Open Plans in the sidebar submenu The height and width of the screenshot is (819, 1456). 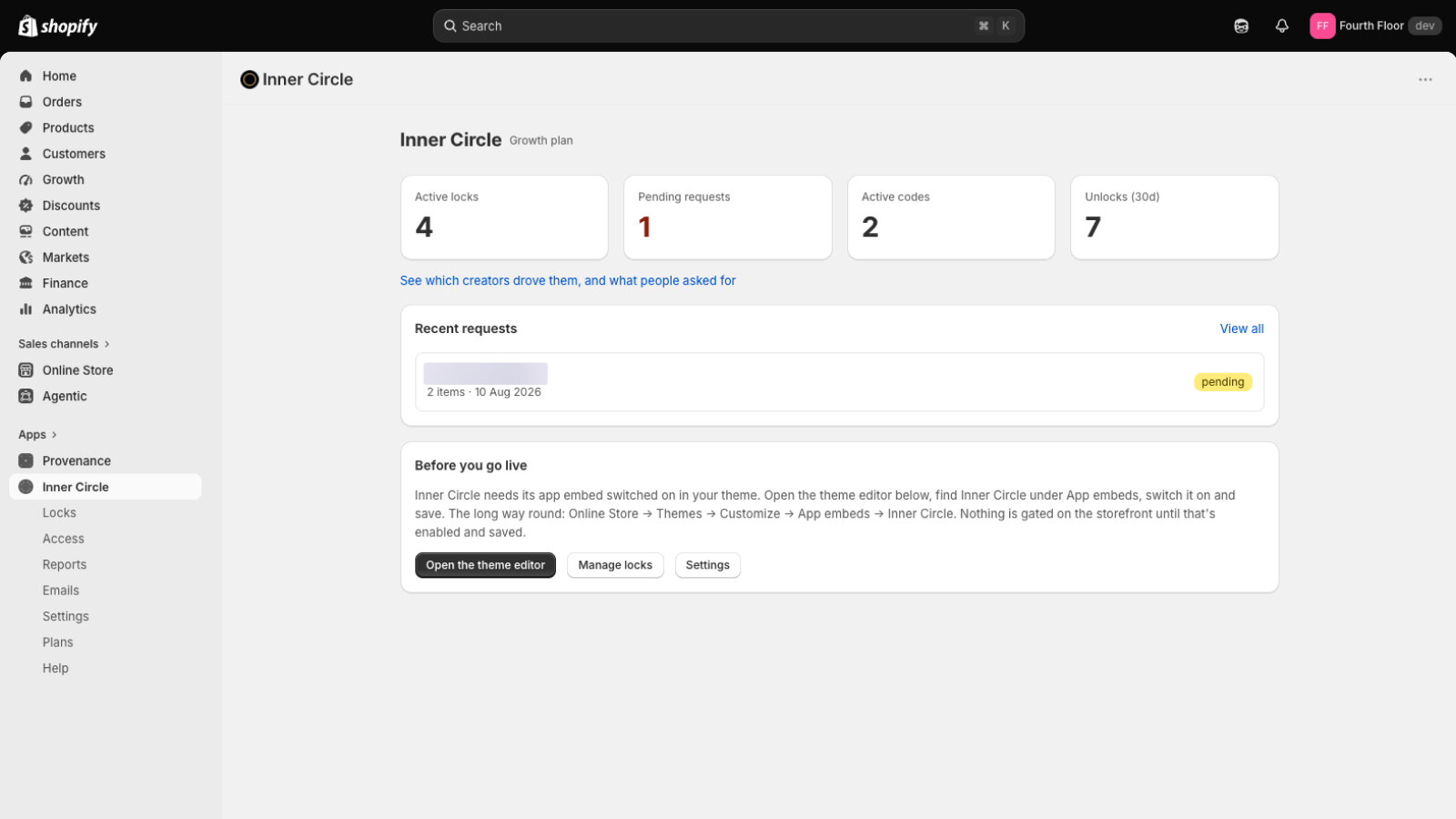pos(57,642)
